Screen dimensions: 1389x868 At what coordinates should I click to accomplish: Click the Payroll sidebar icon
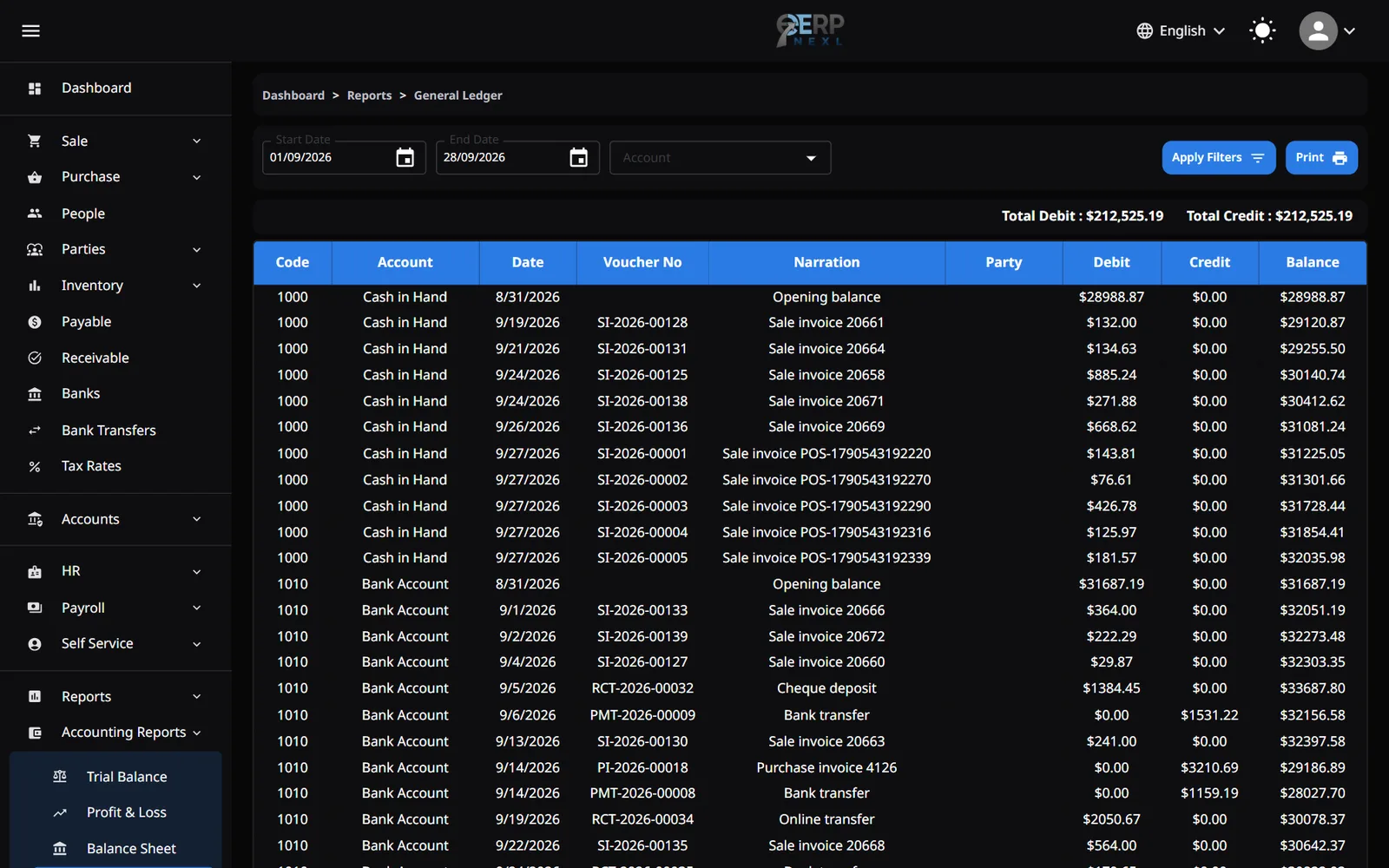[x=35, y=608]
